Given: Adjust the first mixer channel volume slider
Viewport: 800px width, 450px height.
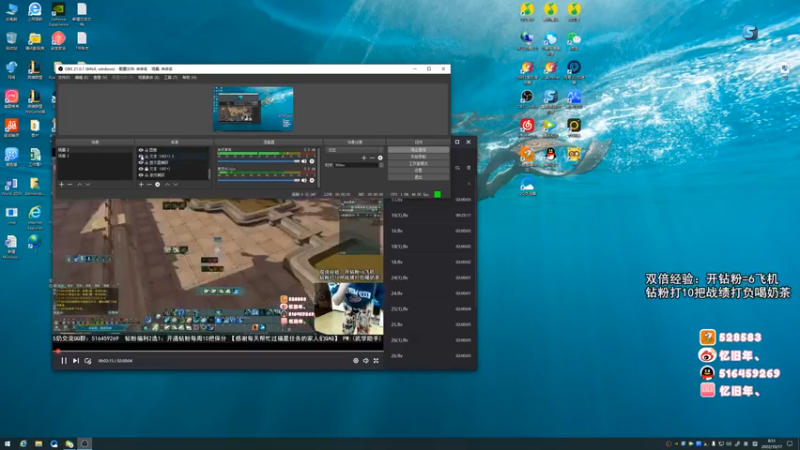Looking at the screenshot, I should tap(259, 161).
